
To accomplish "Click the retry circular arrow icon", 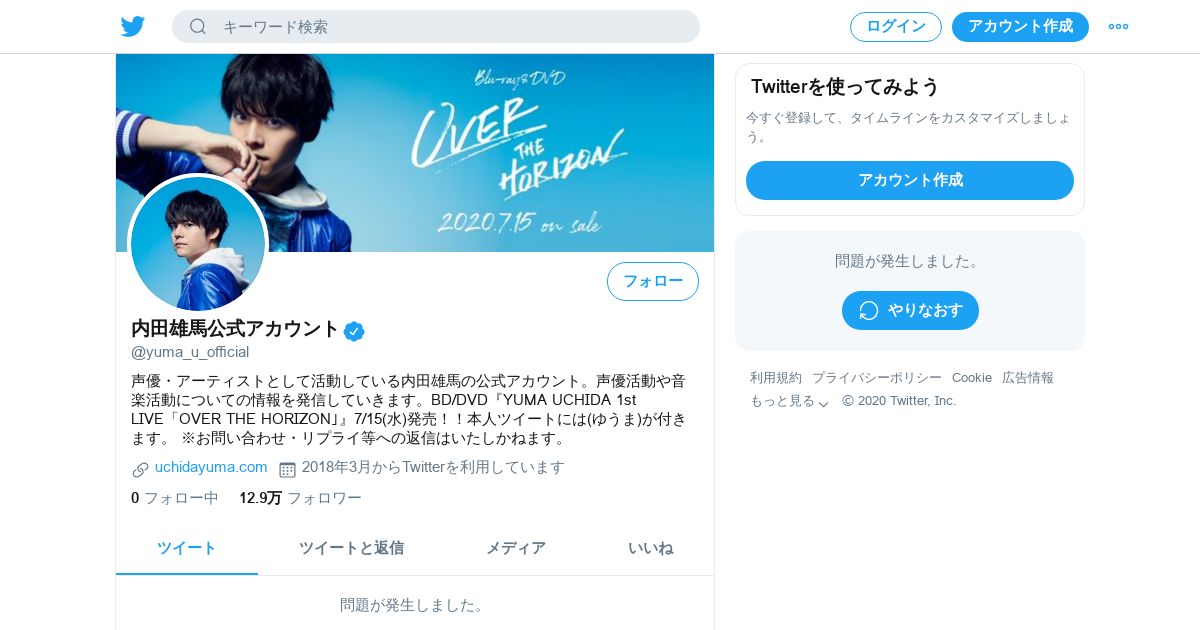I will (869, 310).
